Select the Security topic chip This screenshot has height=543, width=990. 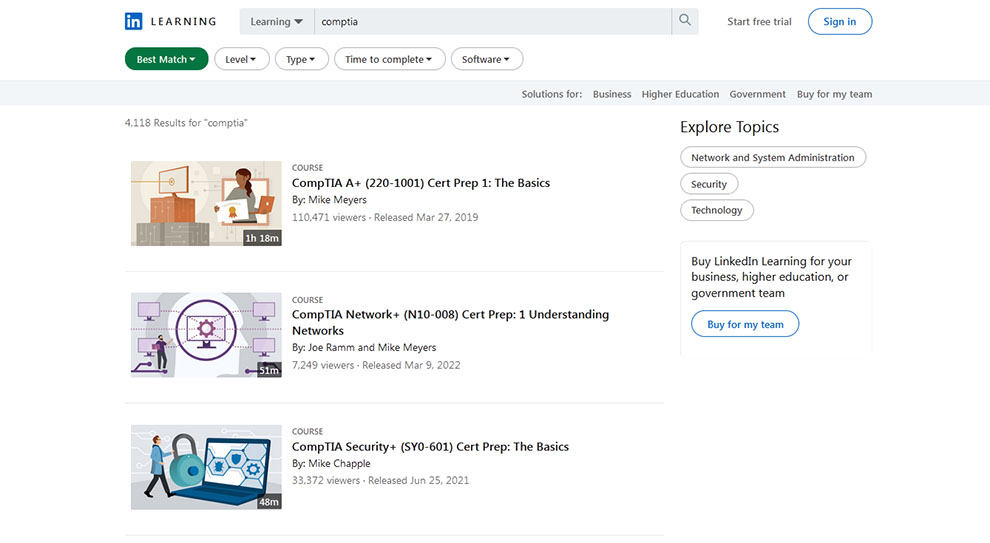tap(708, 184)
